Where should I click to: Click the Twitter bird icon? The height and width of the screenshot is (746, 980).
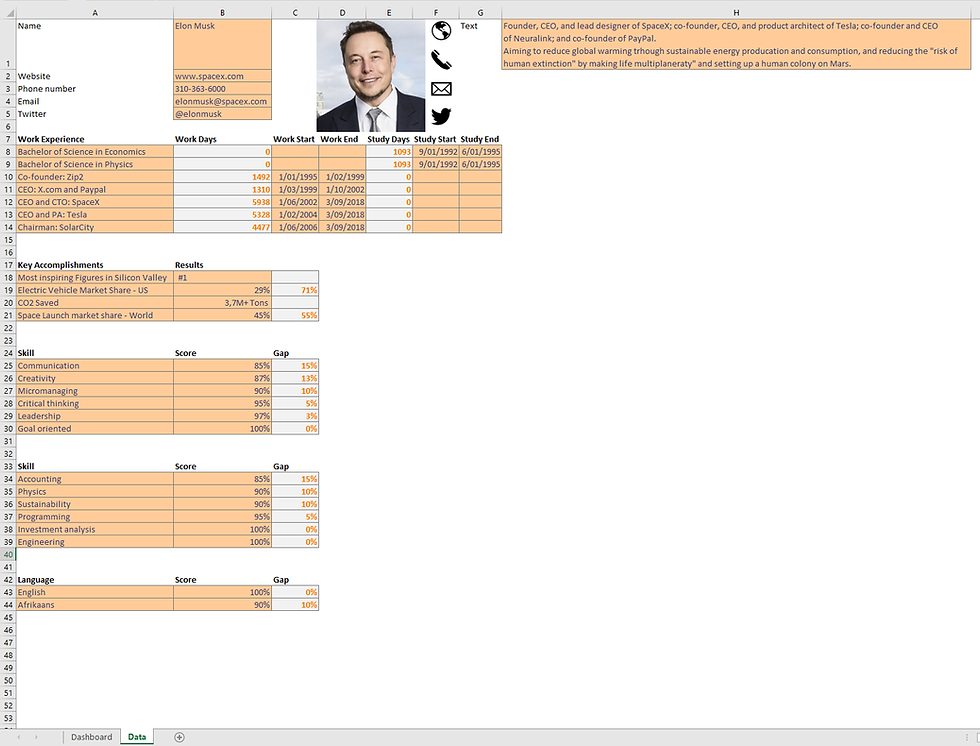coord(441,116)
